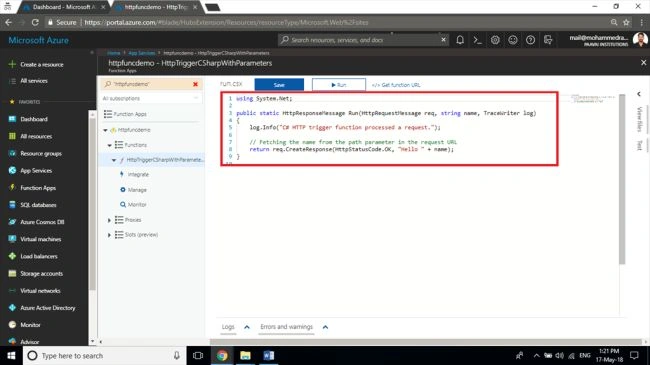The image size is (650, 365).
Task: Expand the right side panel arrow
Action: click(639, 94)
